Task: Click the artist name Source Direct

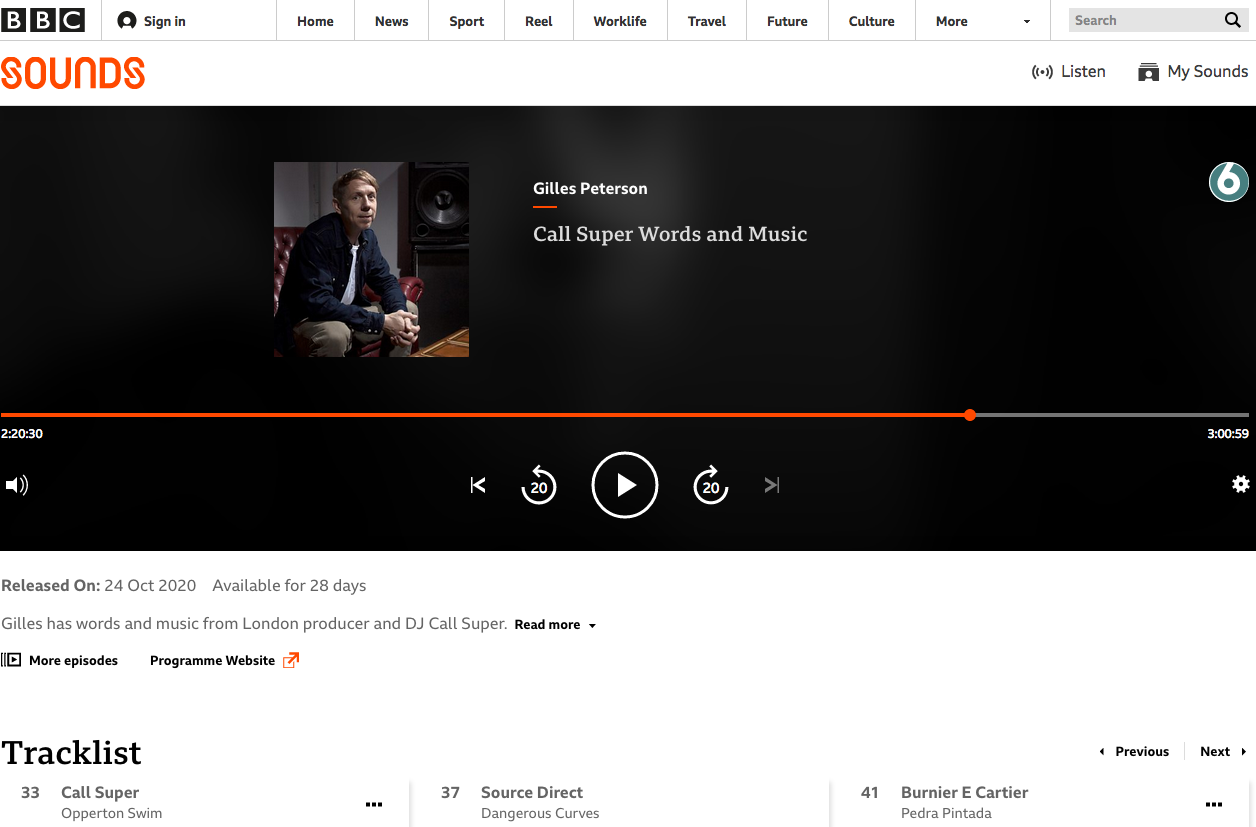Action: 532,792
